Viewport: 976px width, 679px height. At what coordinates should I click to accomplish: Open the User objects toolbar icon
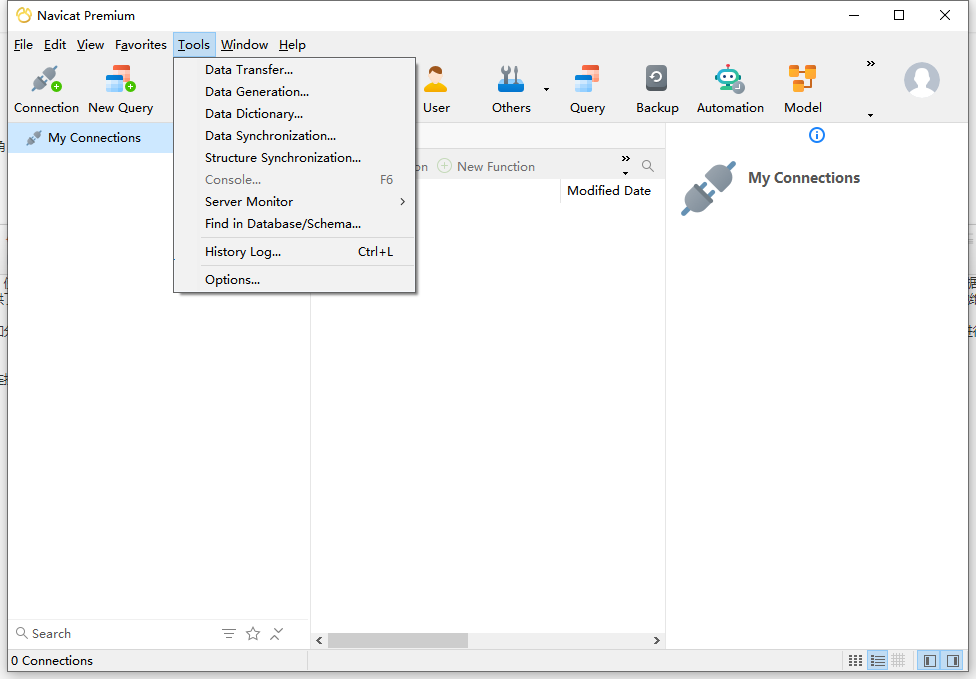pyautogui.click(x=436, y=90)
